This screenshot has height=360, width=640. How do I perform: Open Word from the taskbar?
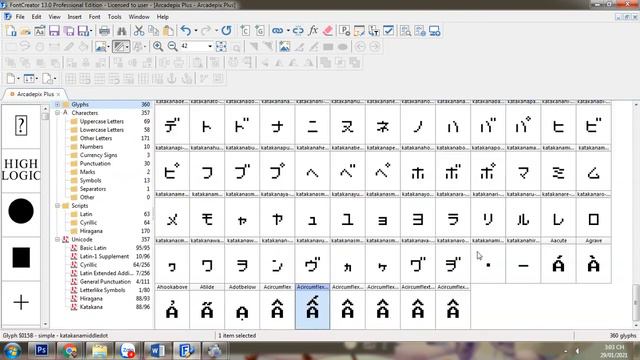tap(157, 351)
